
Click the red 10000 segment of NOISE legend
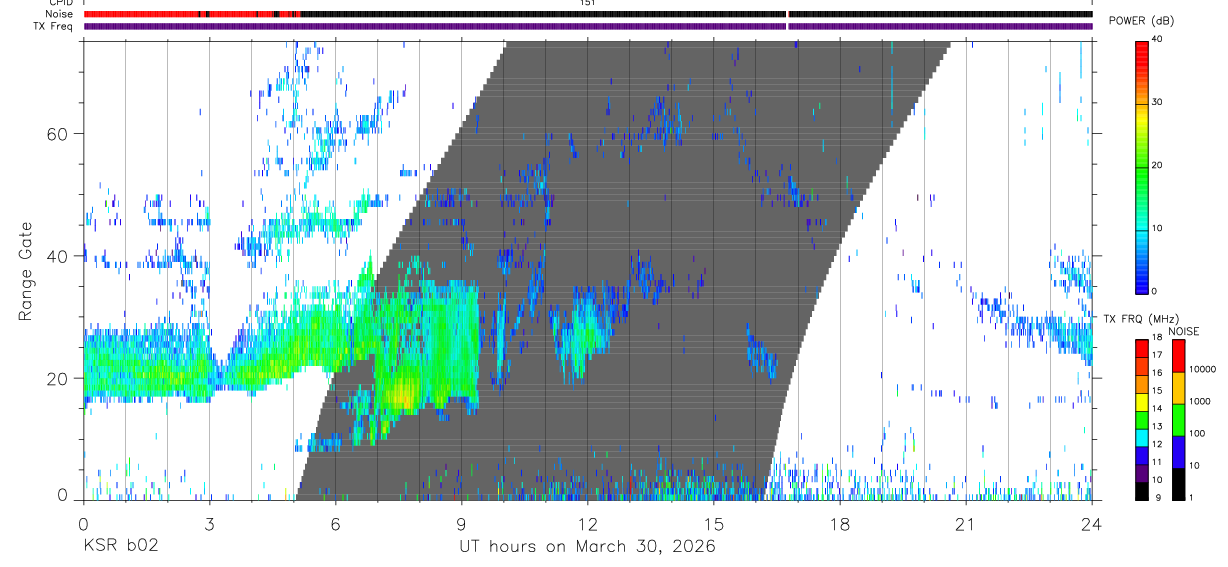pos(1178,356)
